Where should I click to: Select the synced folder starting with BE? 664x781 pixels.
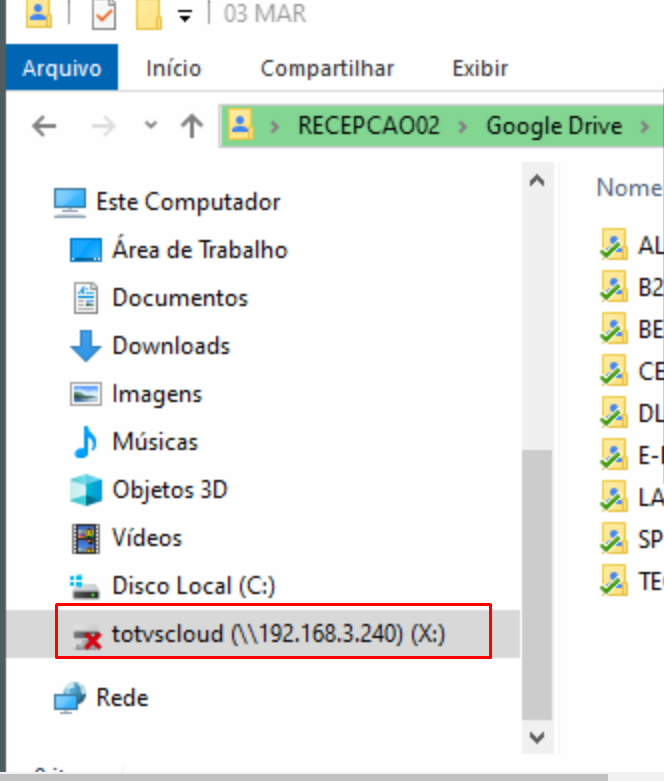(632, 329)
